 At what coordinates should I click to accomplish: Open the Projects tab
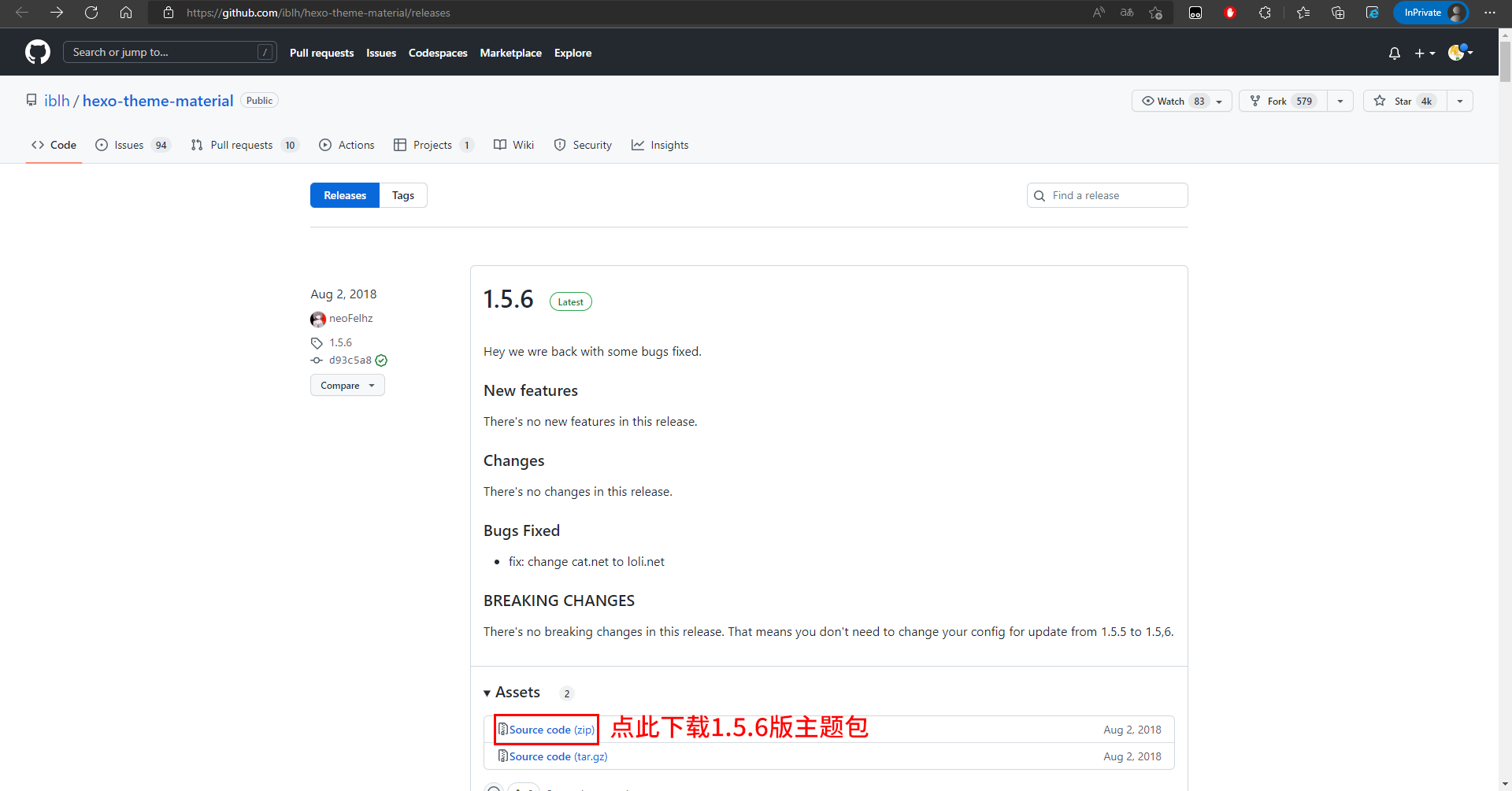coord(433,145)
